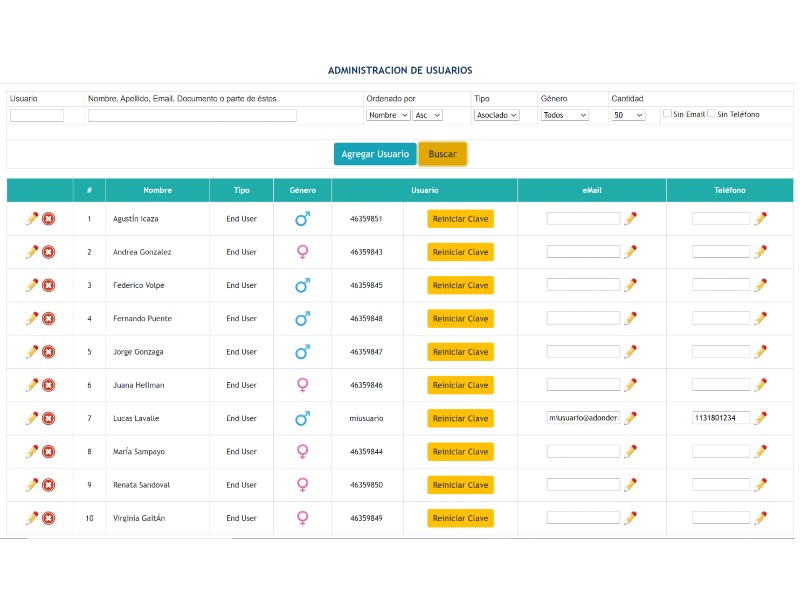Click edit pencil icon for Virginia Gaitán

click(x=32, y=518)
